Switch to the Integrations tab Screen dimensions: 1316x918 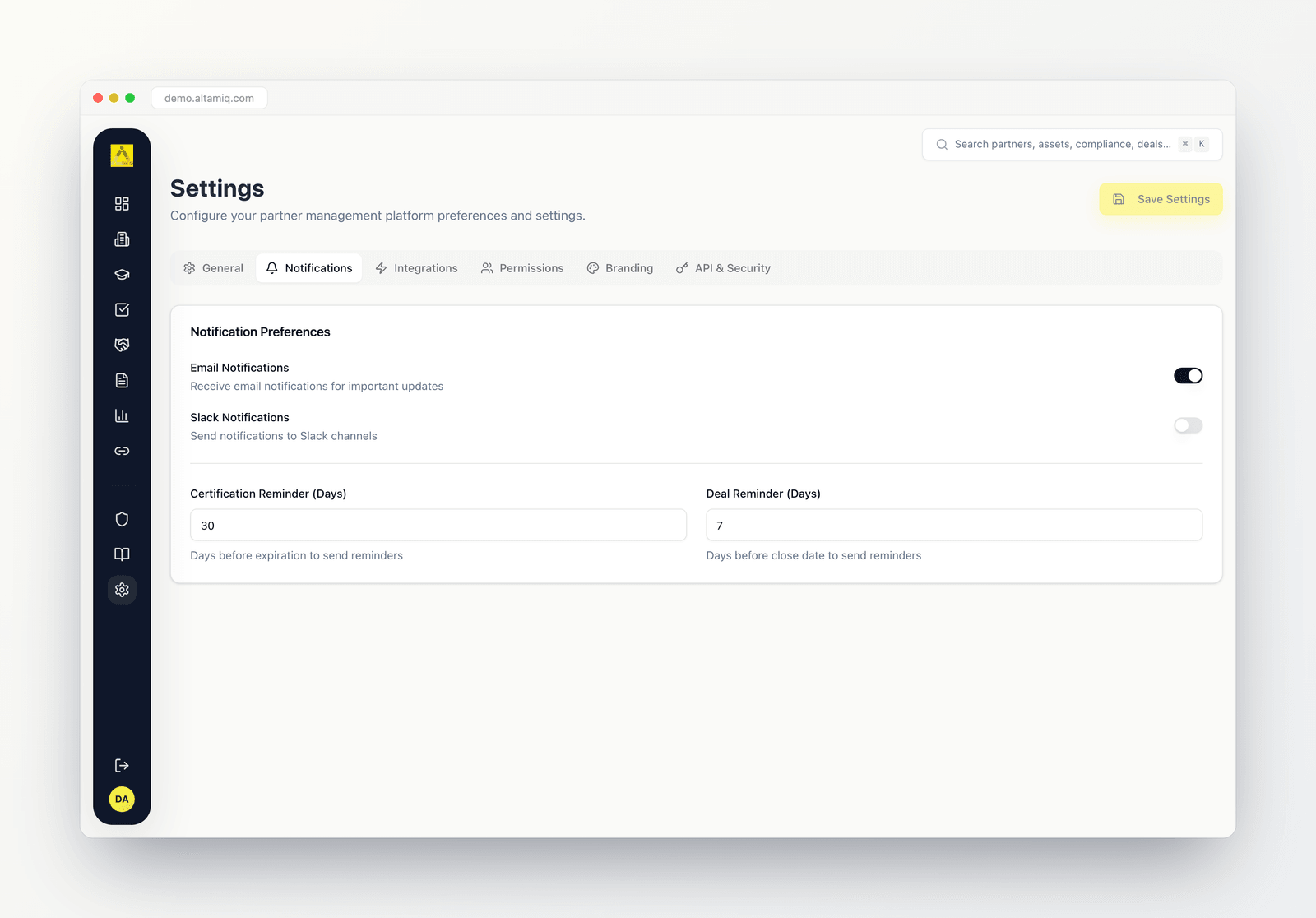click(416, 268)
